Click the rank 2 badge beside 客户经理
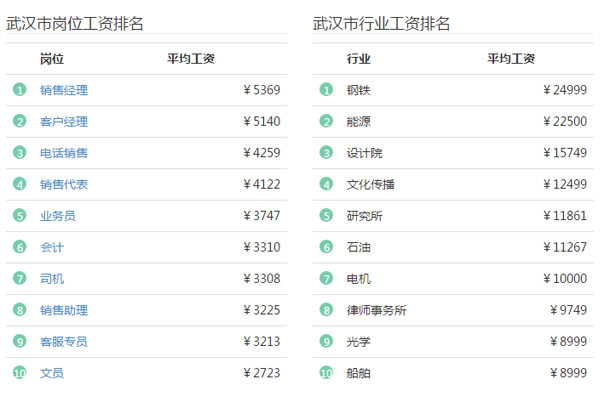This screenshot has width=600, height=400. click(x=20, y=121)
